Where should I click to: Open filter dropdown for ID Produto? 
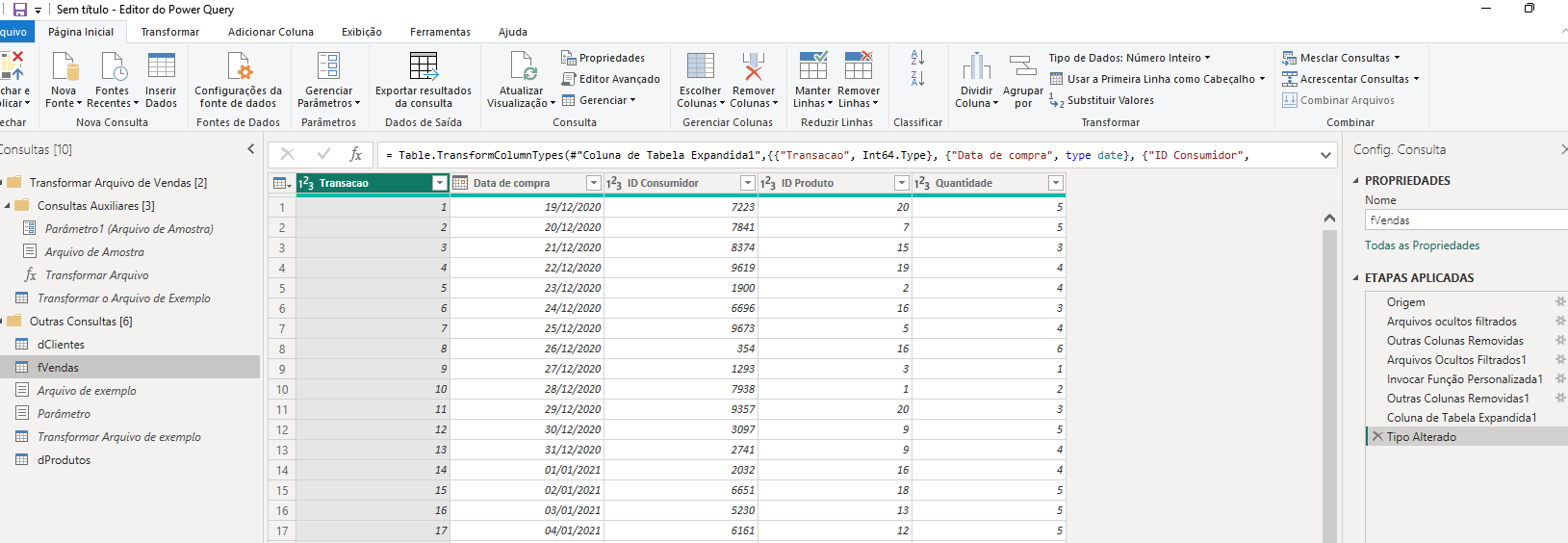(x=902, y=183)
